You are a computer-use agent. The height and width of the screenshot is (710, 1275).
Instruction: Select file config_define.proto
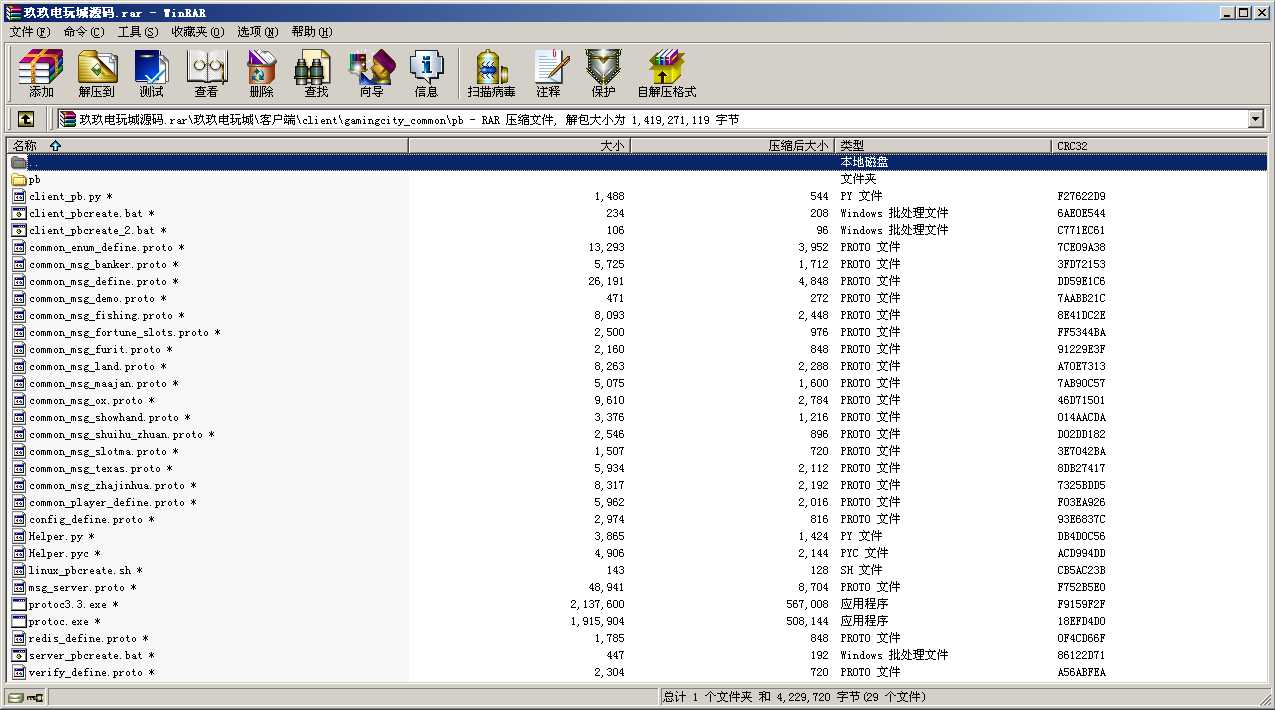[x=91, y=520]
